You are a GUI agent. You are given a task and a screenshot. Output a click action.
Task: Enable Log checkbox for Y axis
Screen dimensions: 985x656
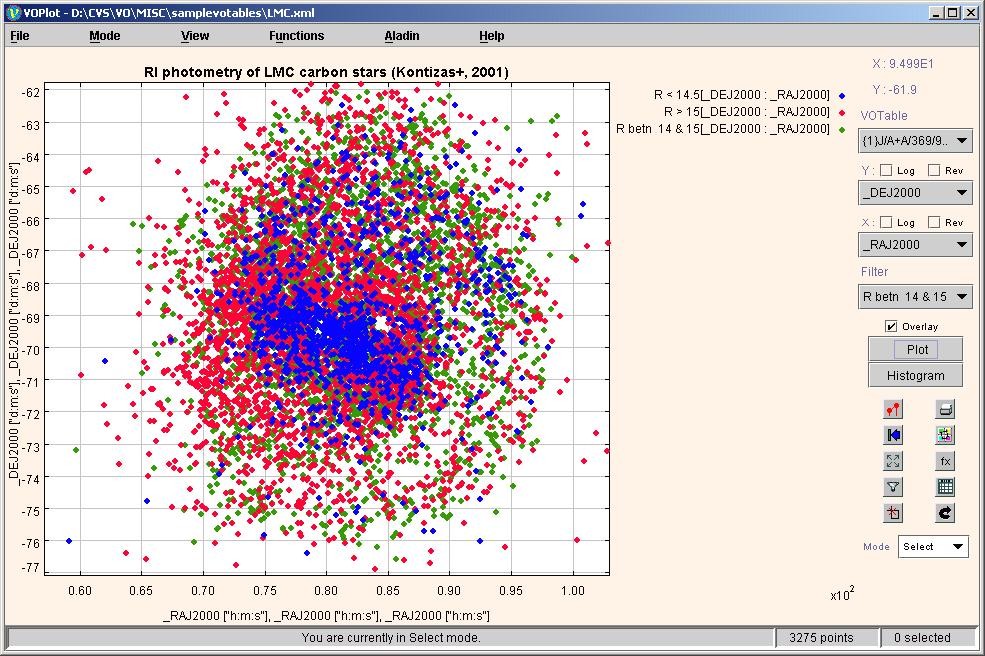pyautogui.click(x=886, y=170)
